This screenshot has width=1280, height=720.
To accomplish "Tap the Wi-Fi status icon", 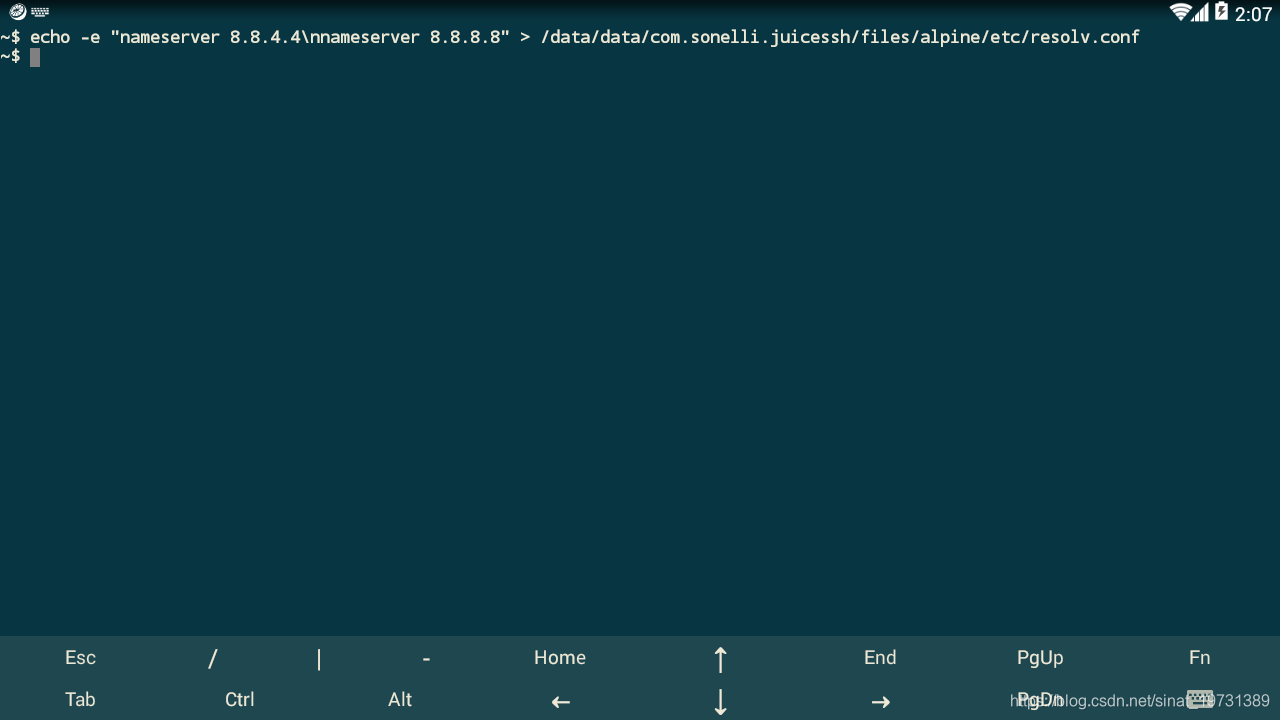I will 1180,12.
